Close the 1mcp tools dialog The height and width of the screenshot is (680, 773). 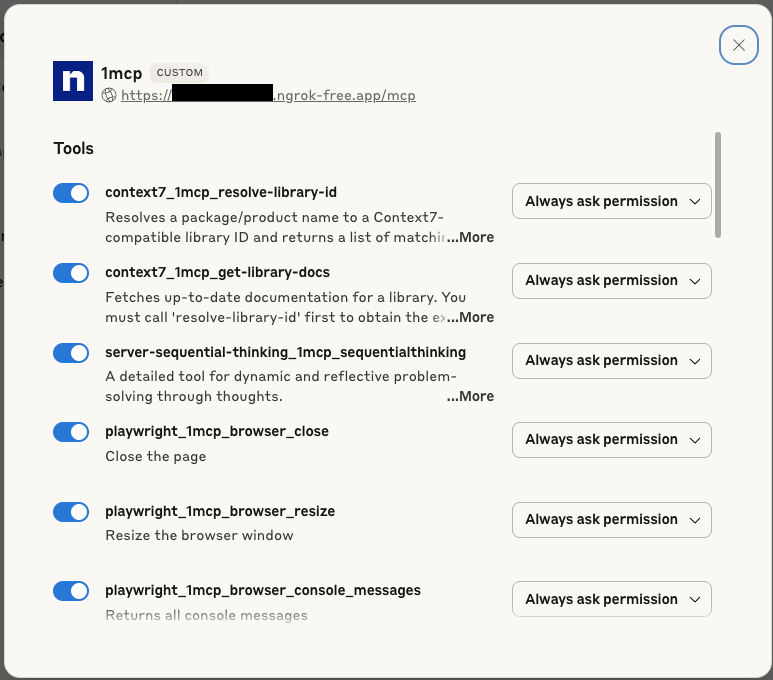[738, 45]
